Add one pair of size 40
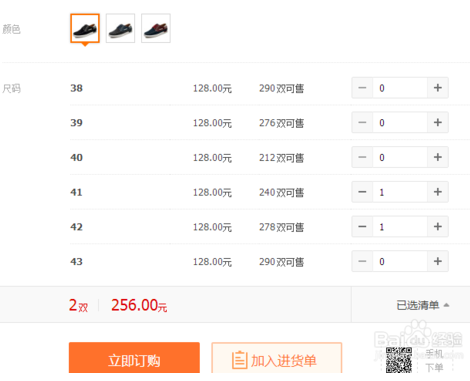The height and width of the screenshot is (381, 470). [438, 157]
